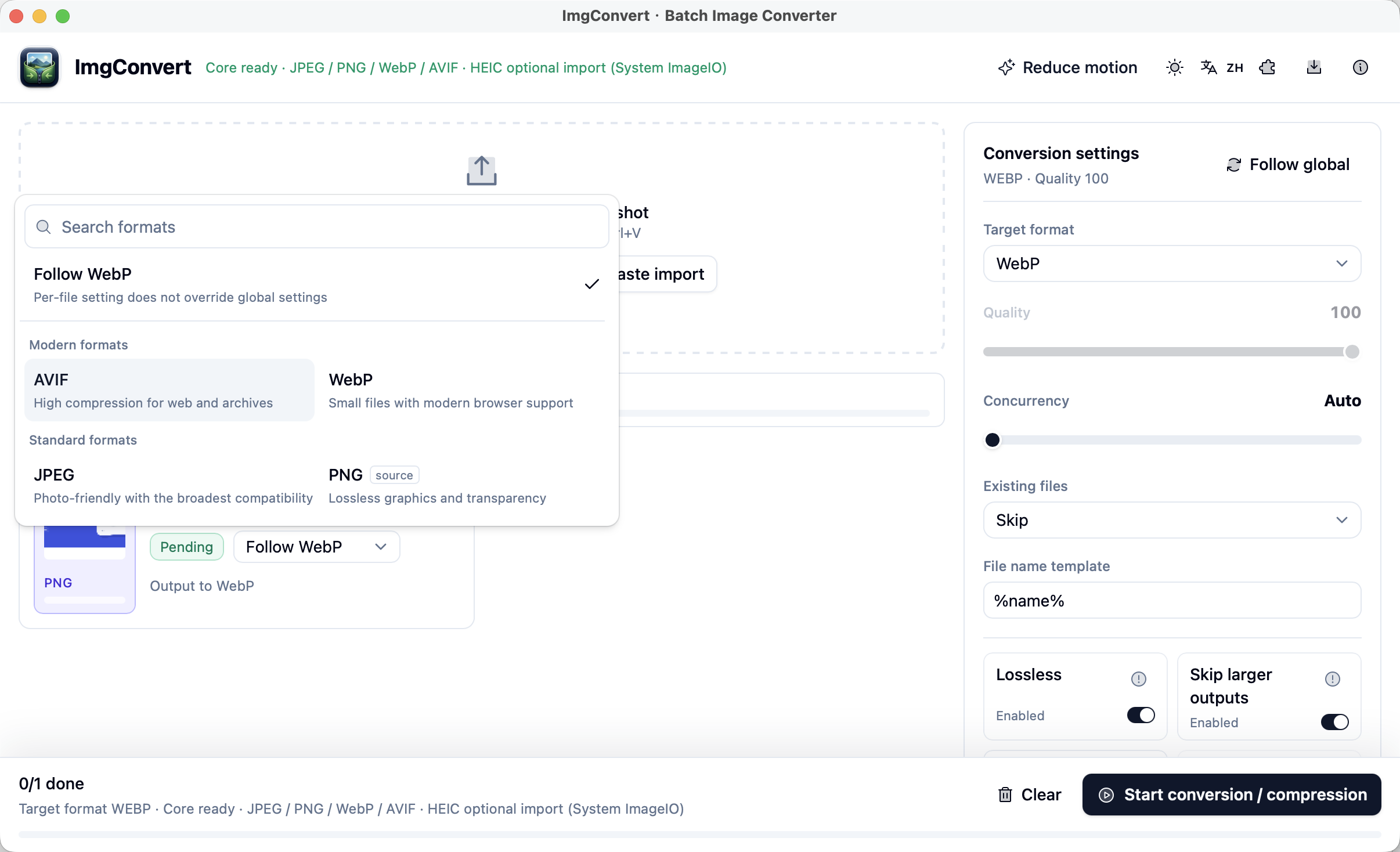Select the JPEG format option

tap(173, 485)
